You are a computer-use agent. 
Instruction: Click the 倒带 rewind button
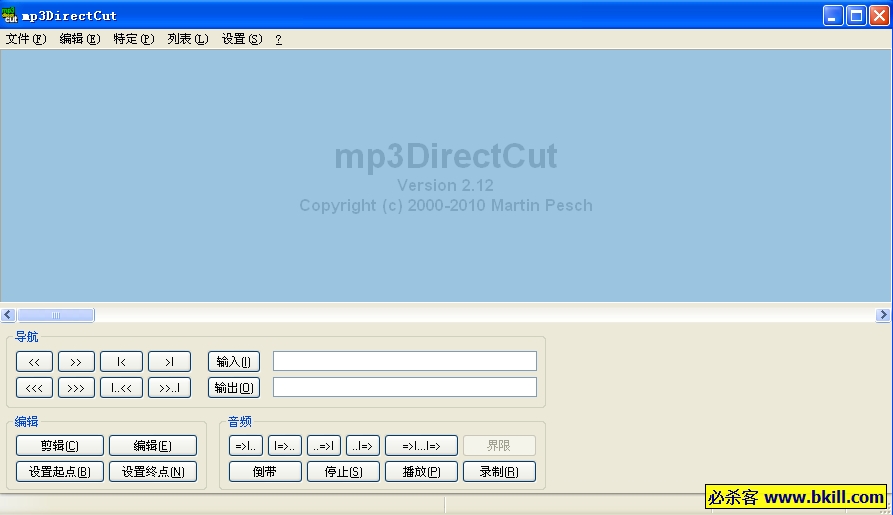click(265, 472)
